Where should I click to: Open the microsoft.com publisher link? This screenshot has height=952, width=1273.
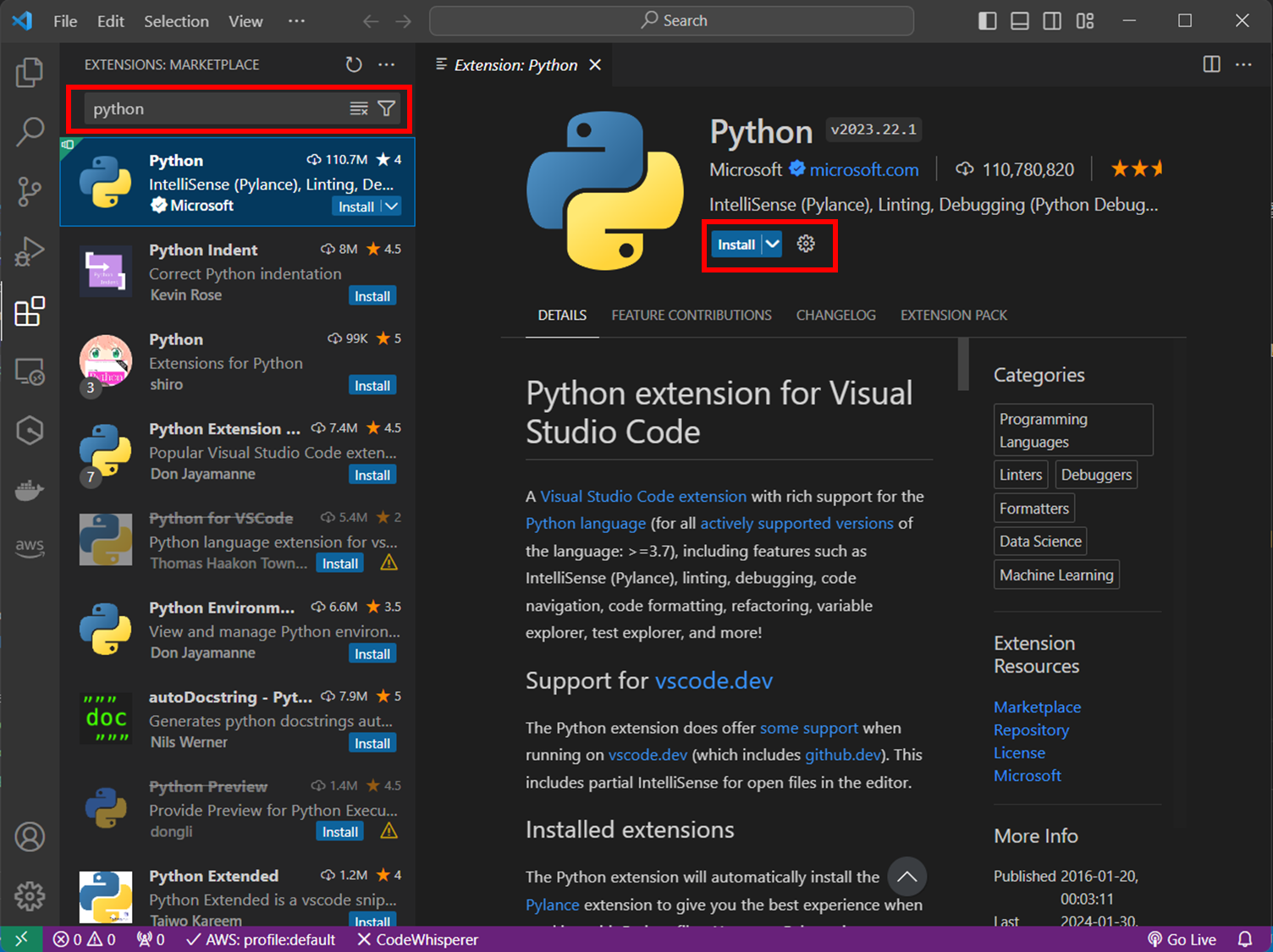[x=864, y=170]
